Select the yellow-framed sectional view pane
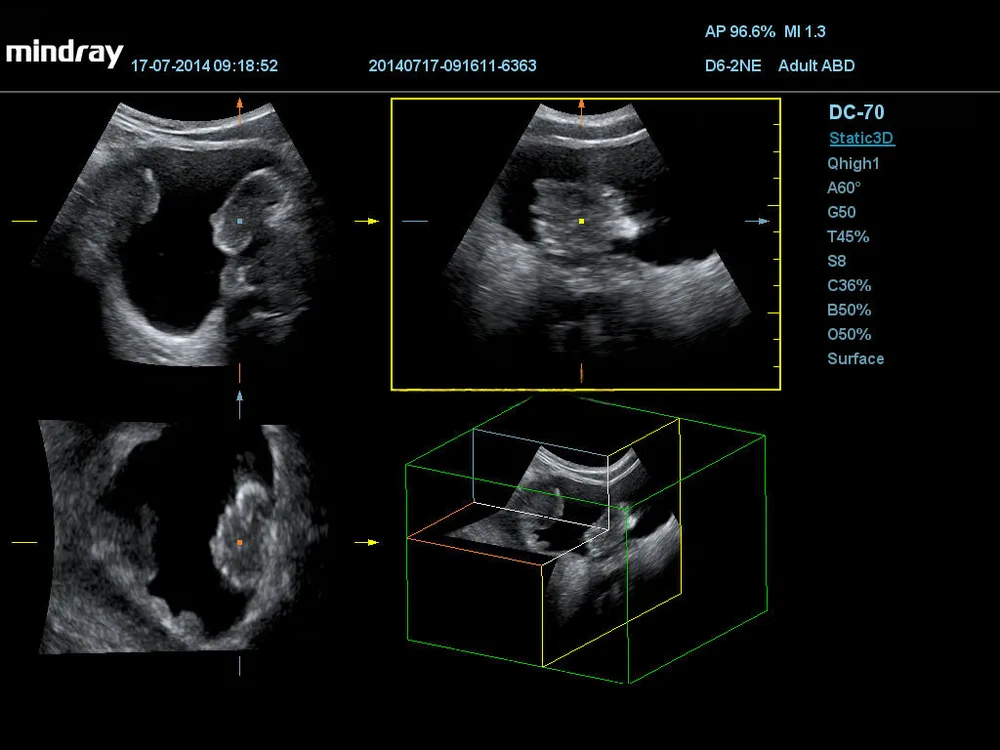This screenshot has height=750, width=1000. click(x=585, y=244)
